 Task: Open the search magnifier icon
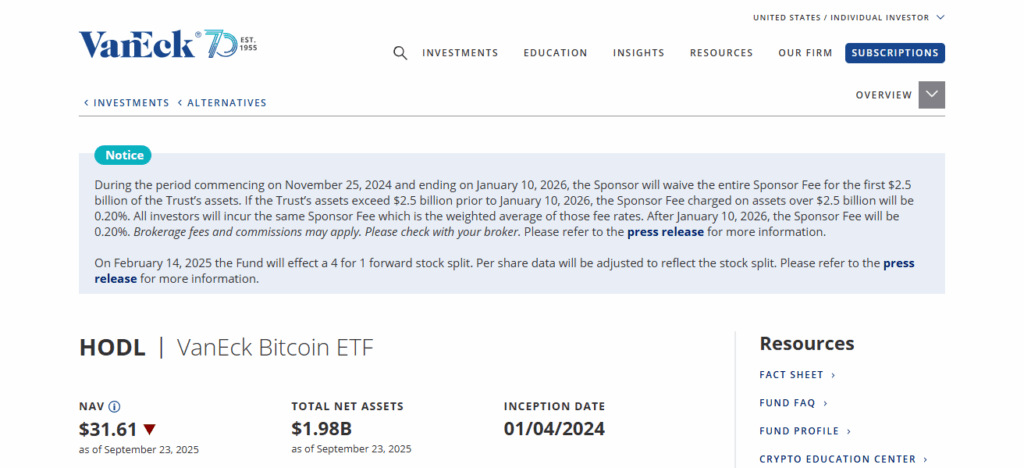point(400,53)
